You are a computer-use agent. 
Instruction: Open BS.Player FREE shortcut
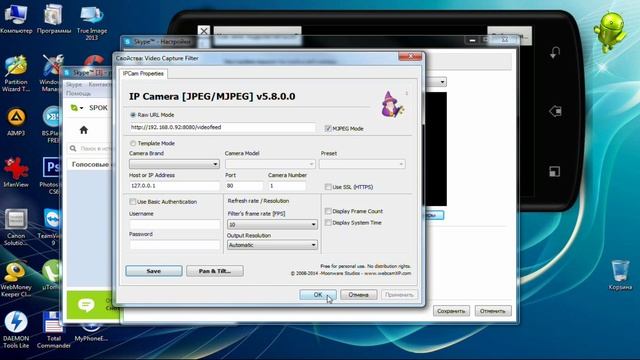tap(51, 124)
